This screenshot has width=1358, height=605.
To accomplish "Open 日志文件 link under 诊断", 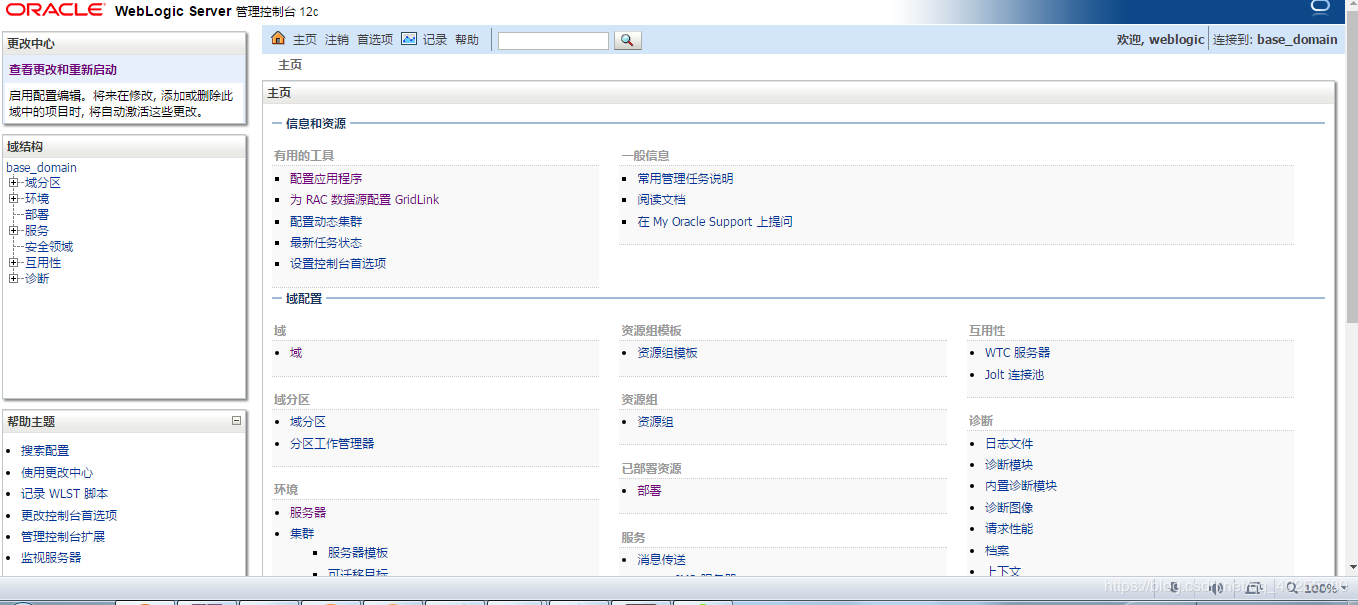I will tap(1009, 444).
